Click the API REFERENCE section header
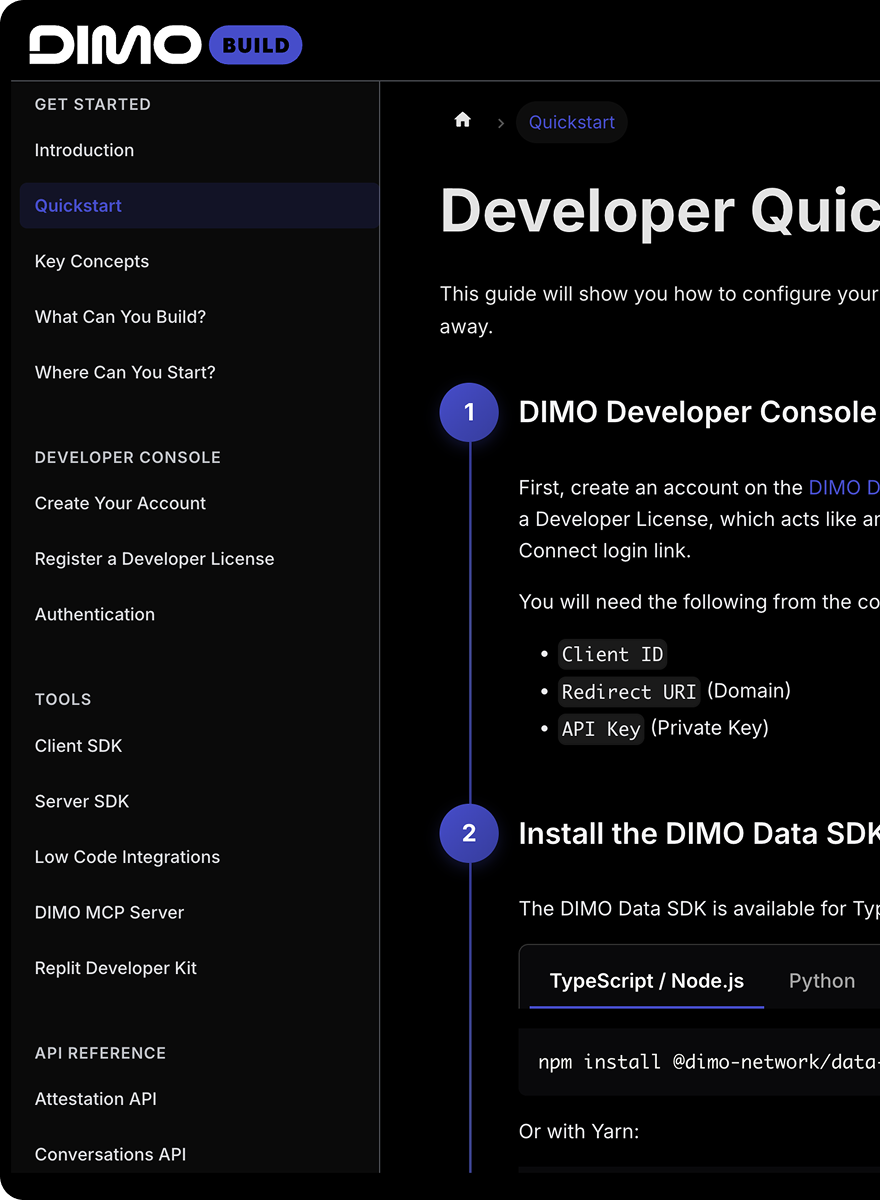The width and height of the screenshot is (880, 1200). pos(100,1053)
